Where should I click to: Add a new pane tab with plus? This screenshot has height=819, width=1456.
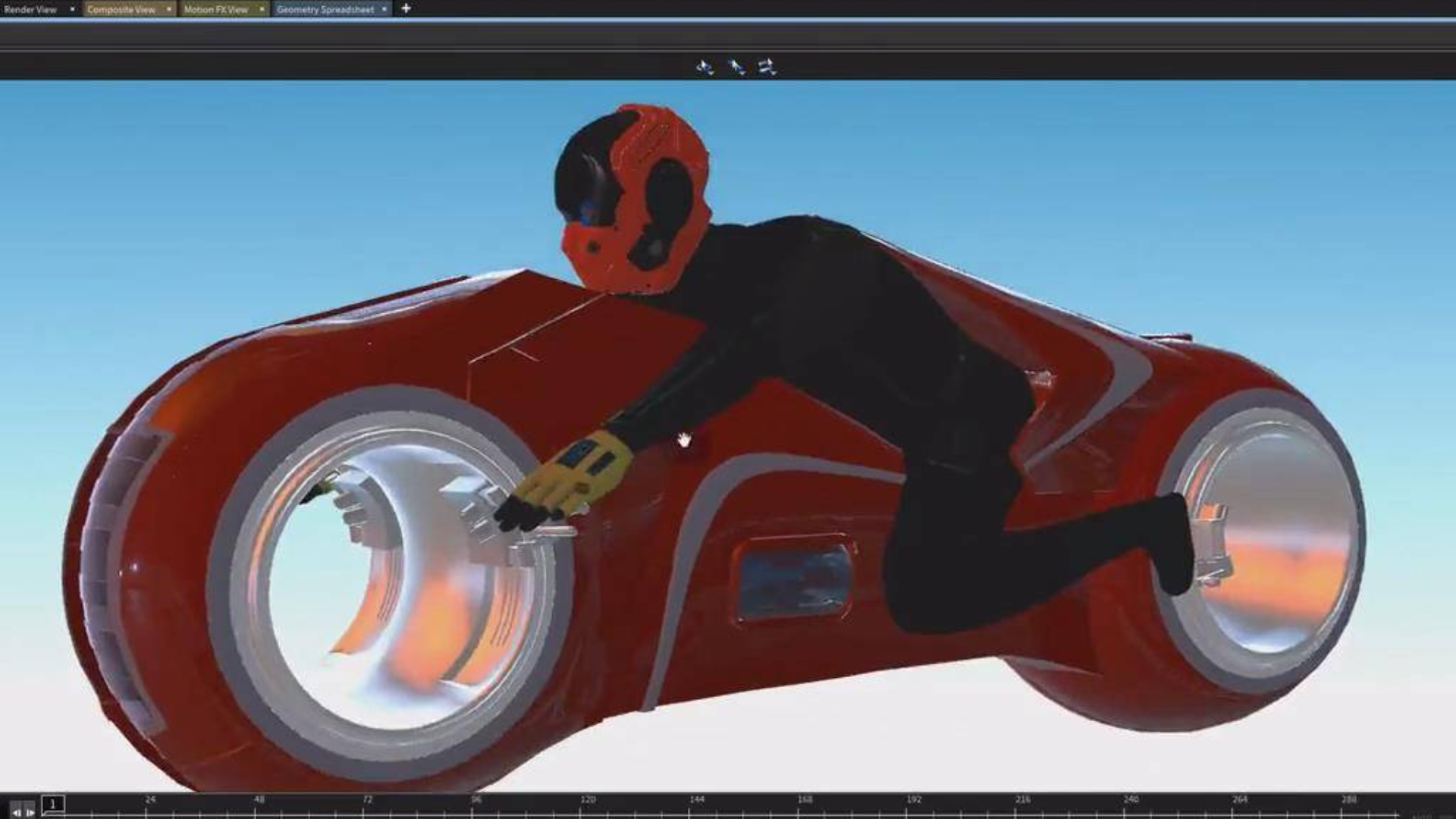(x=406, y=8)
